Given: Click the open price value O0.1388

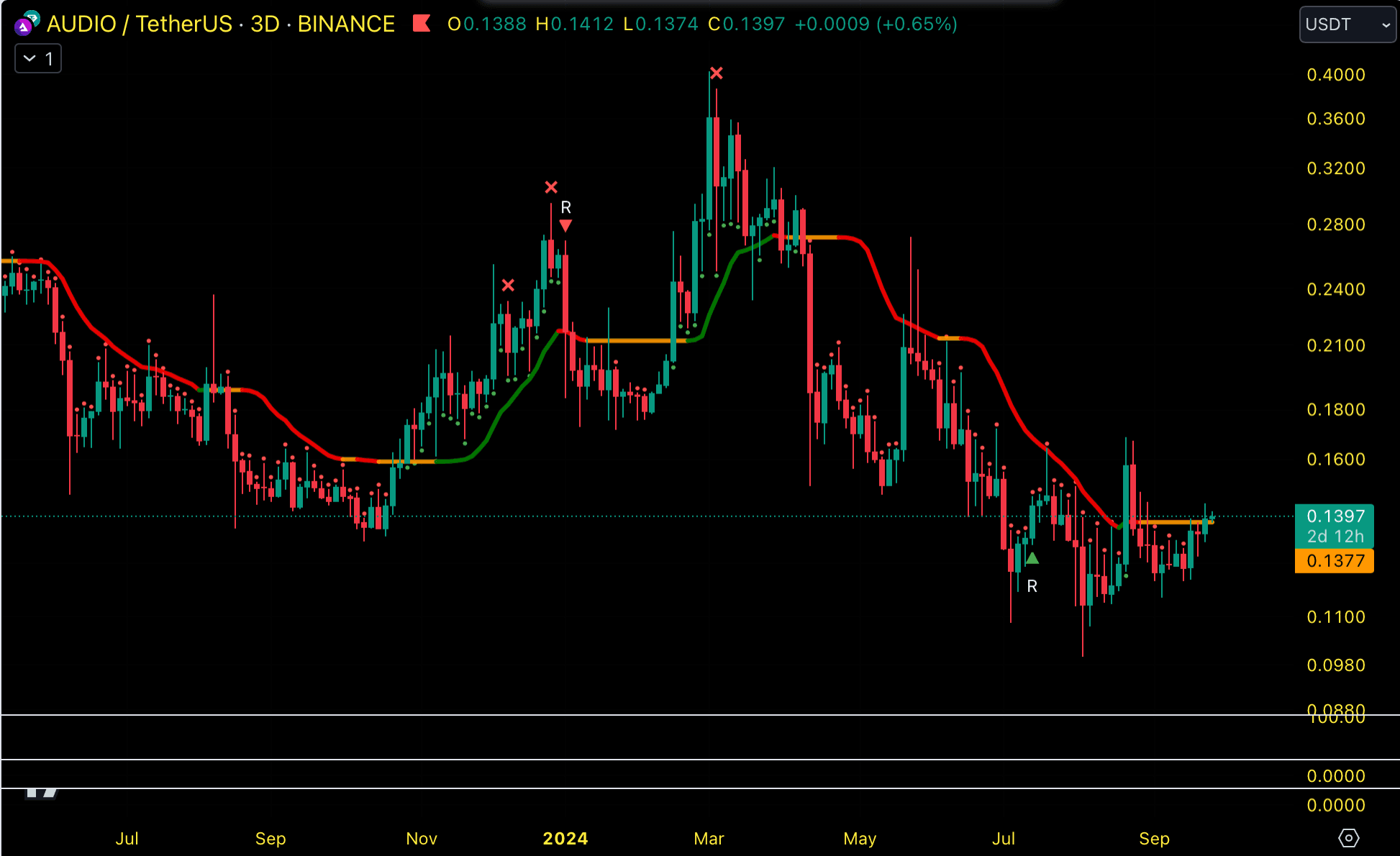Looking at the screenshot, I should click(x=487, y=24).
